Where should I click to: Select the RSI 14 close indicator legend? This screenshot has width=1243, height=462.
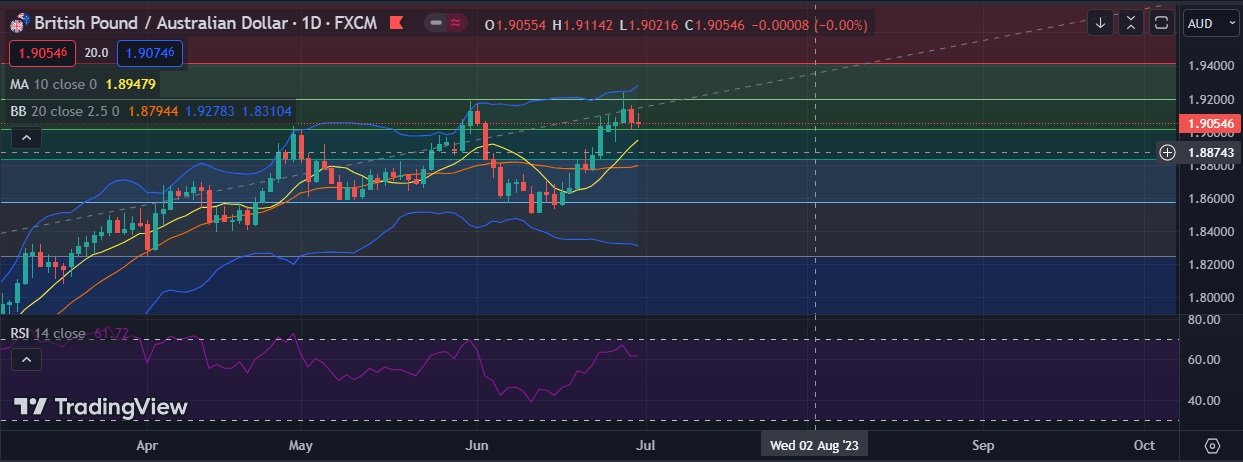[x=48, y=333]
